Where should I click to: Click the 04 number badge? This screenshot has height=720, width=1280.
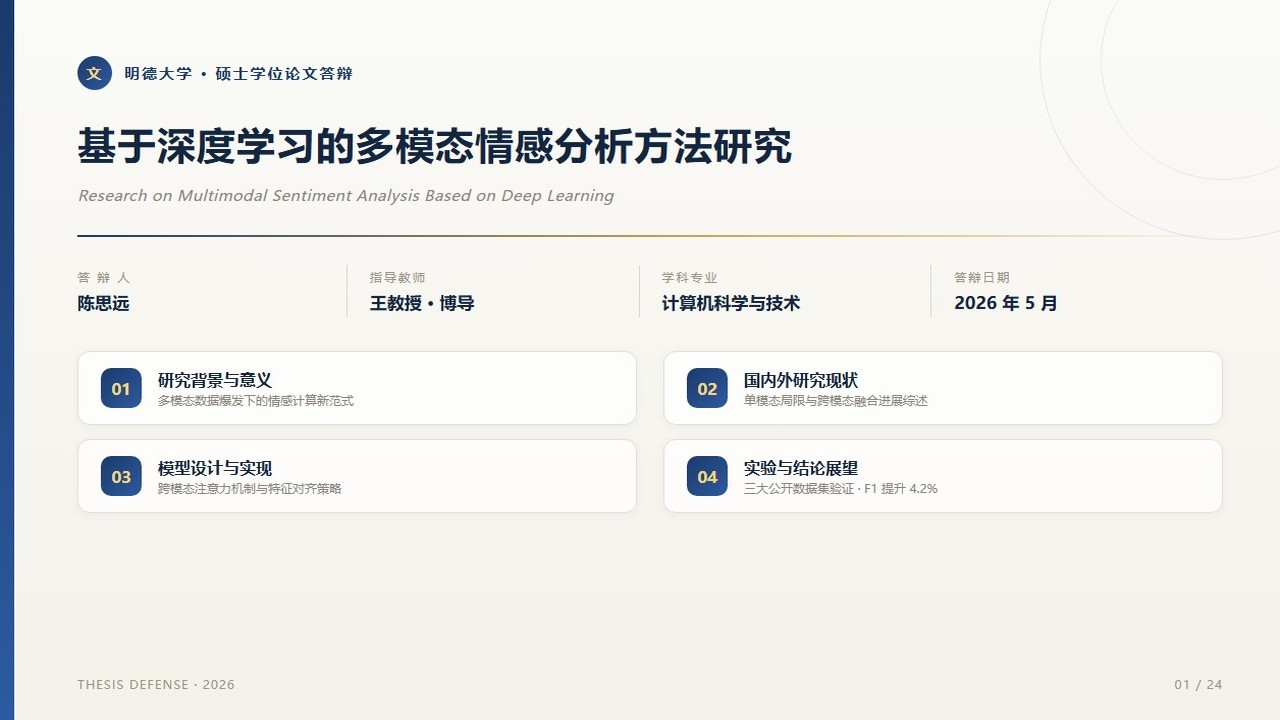coord(707,476)
